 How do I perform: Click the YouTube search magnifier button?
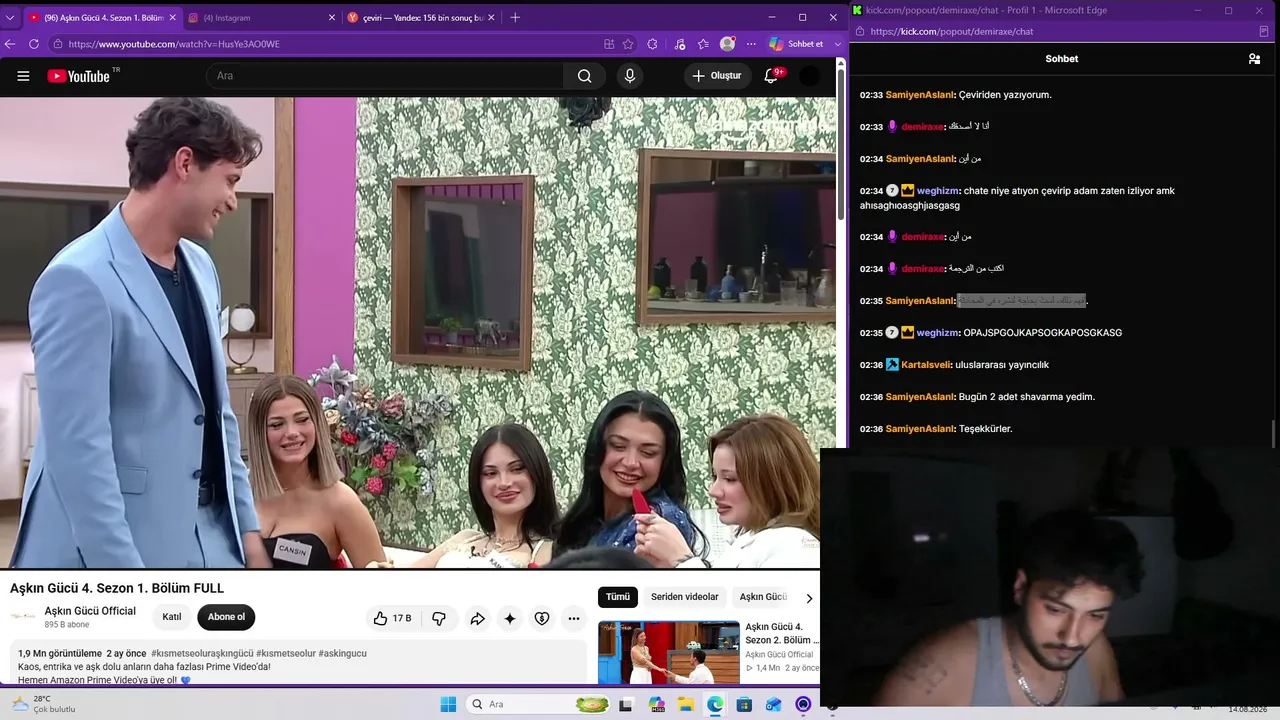(x=584, y=76)
